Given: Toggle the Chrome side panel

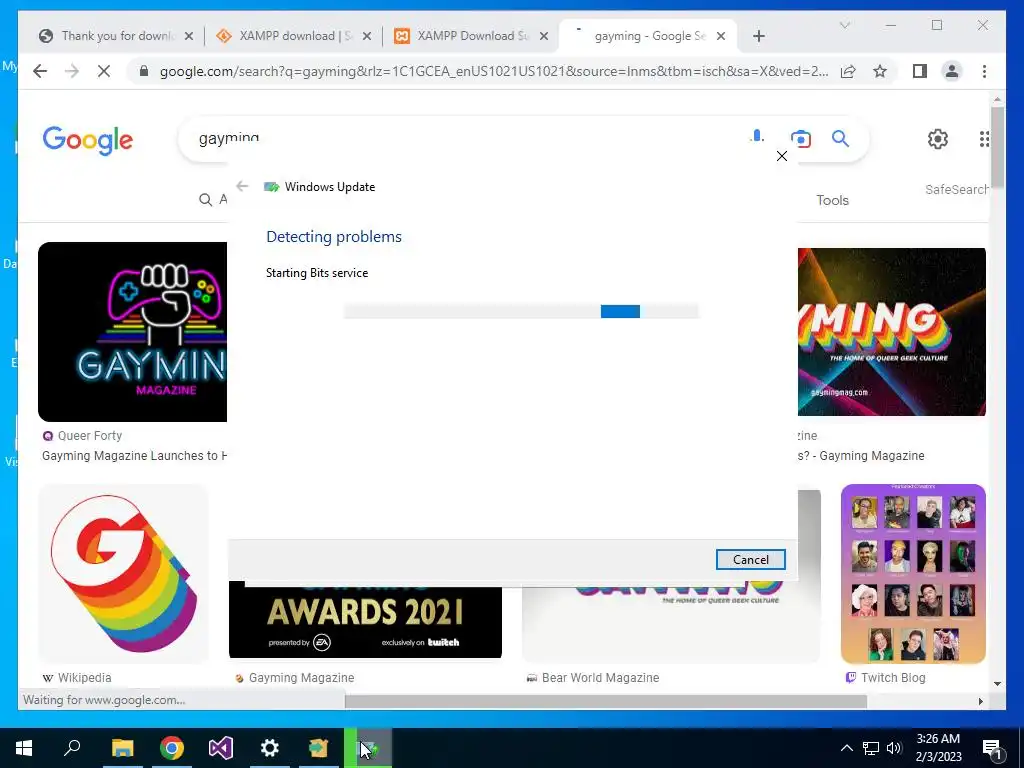Looking at the screenshot, I should tap(920, 71).
